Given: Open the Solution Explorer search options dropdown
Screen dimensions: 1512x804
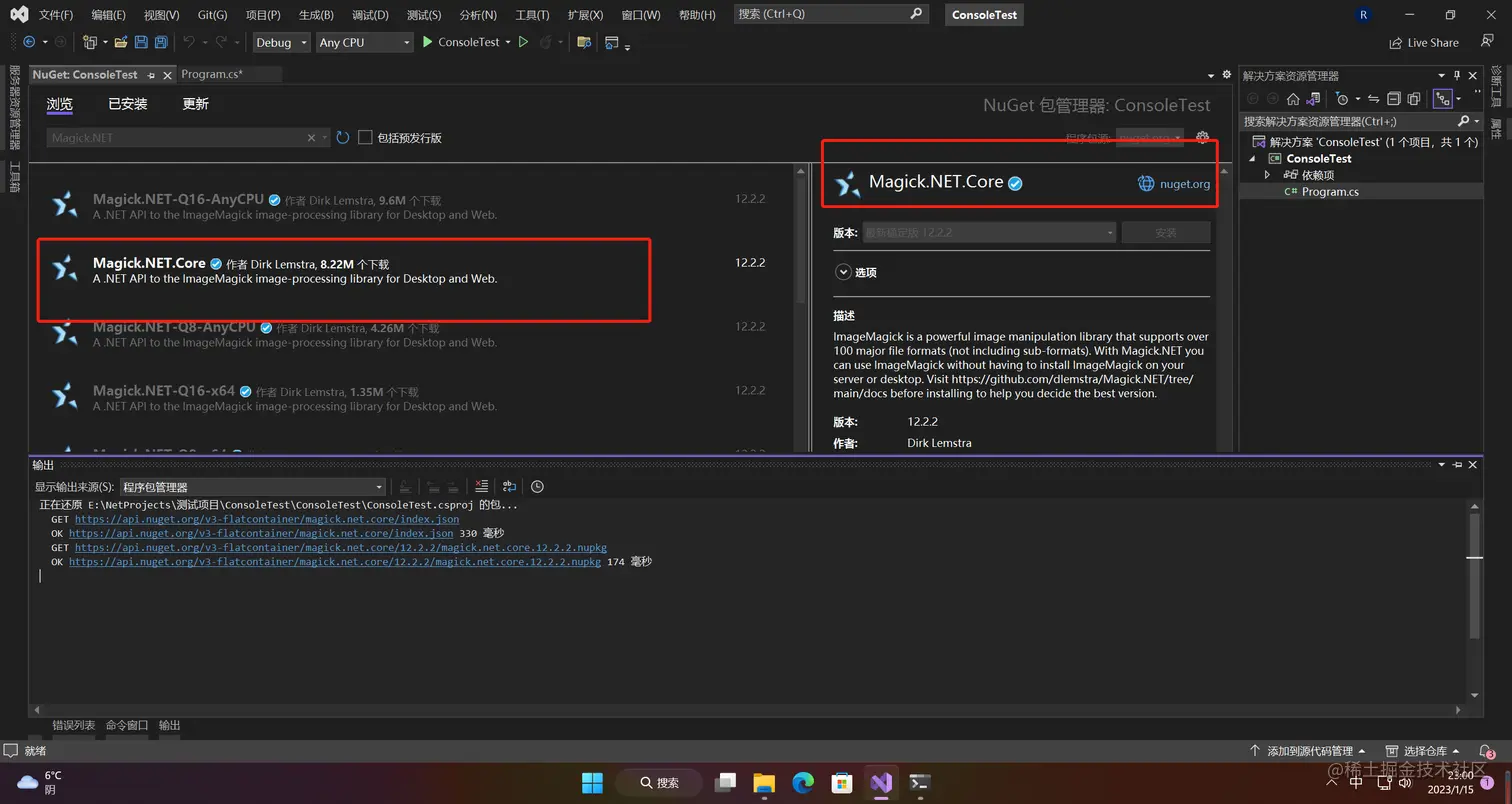Looking at the screenshot, I should pos(1475,121).
